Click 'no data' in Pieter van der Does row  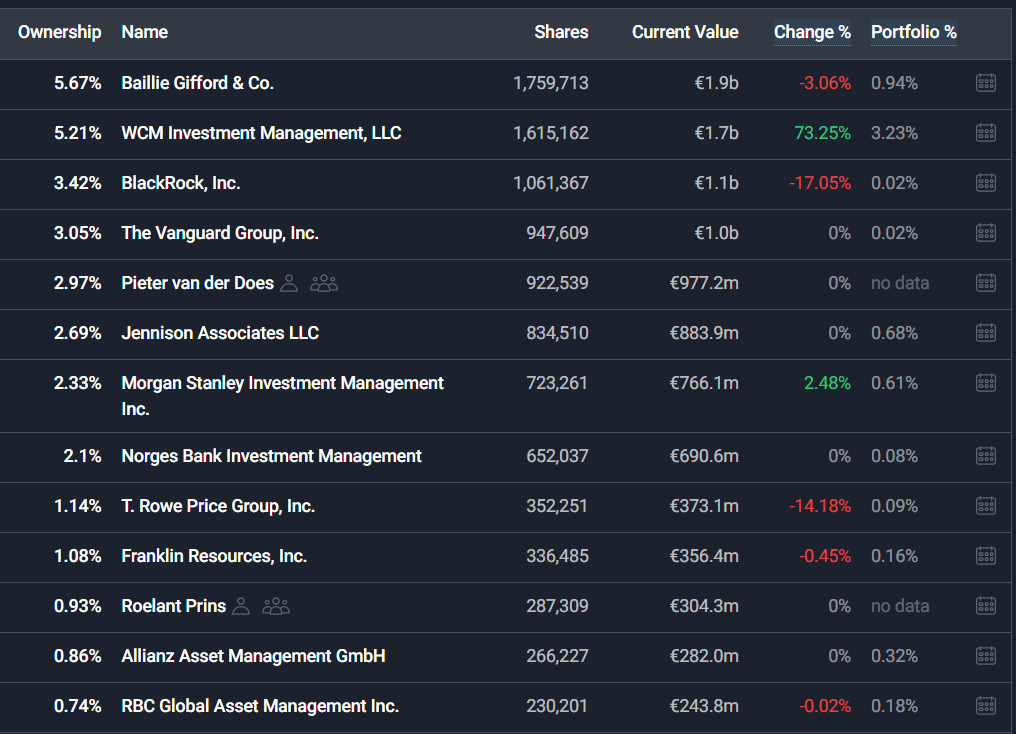900,283
